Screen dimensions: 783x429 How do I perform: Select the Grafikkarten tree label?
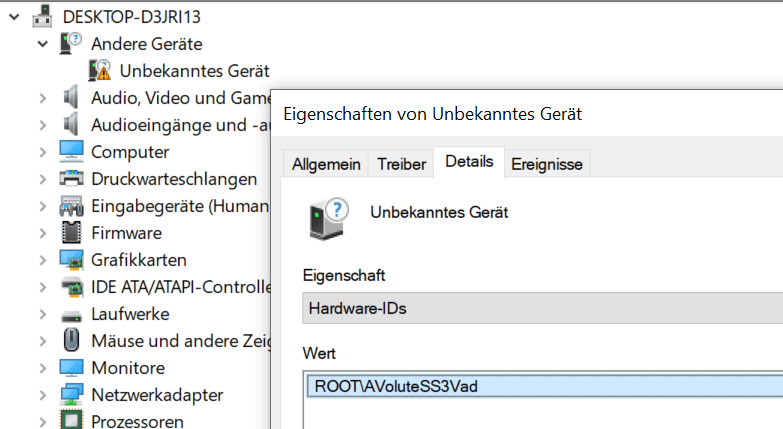[x=139, y=259]
